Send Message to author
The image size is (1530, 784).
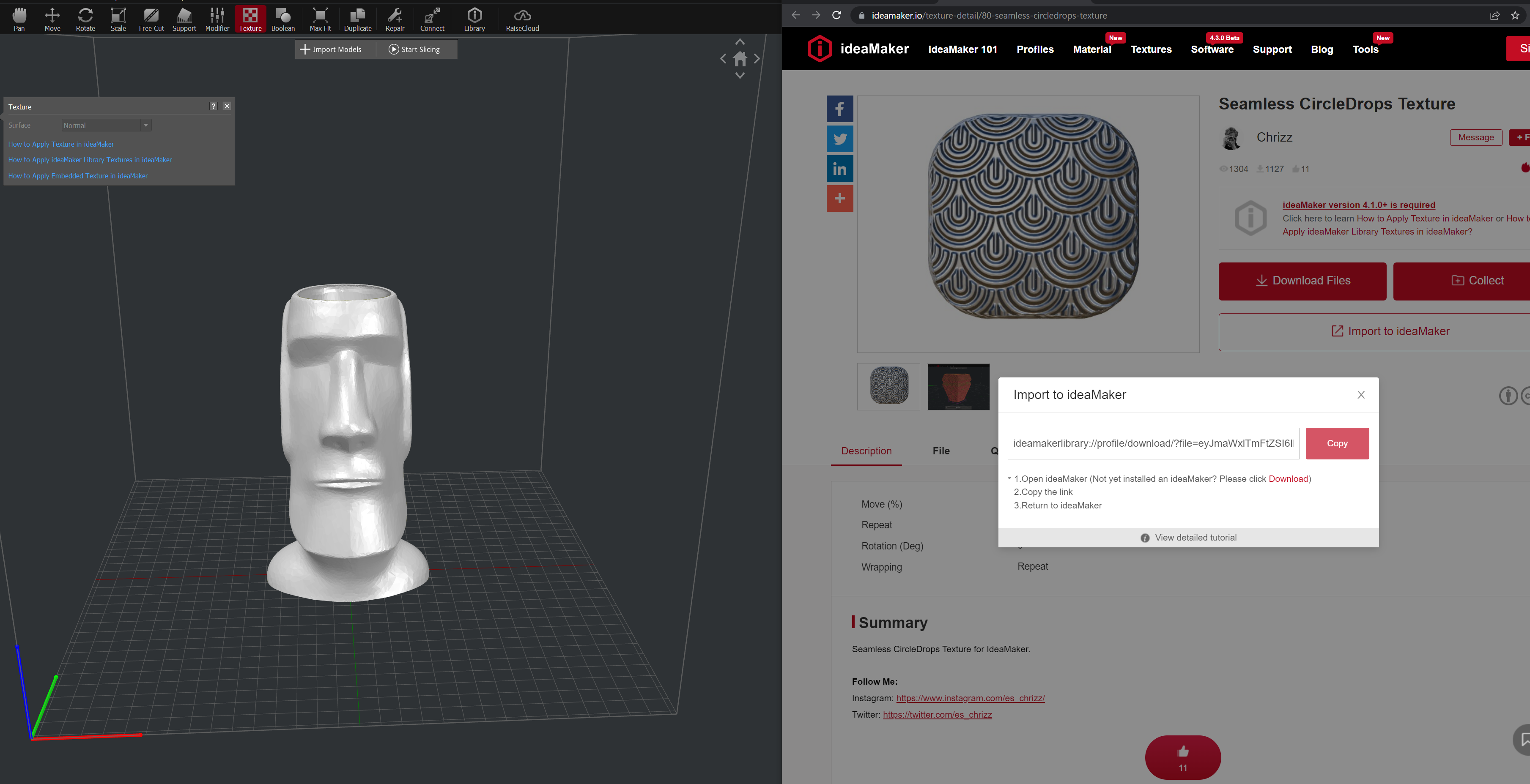1476,137
